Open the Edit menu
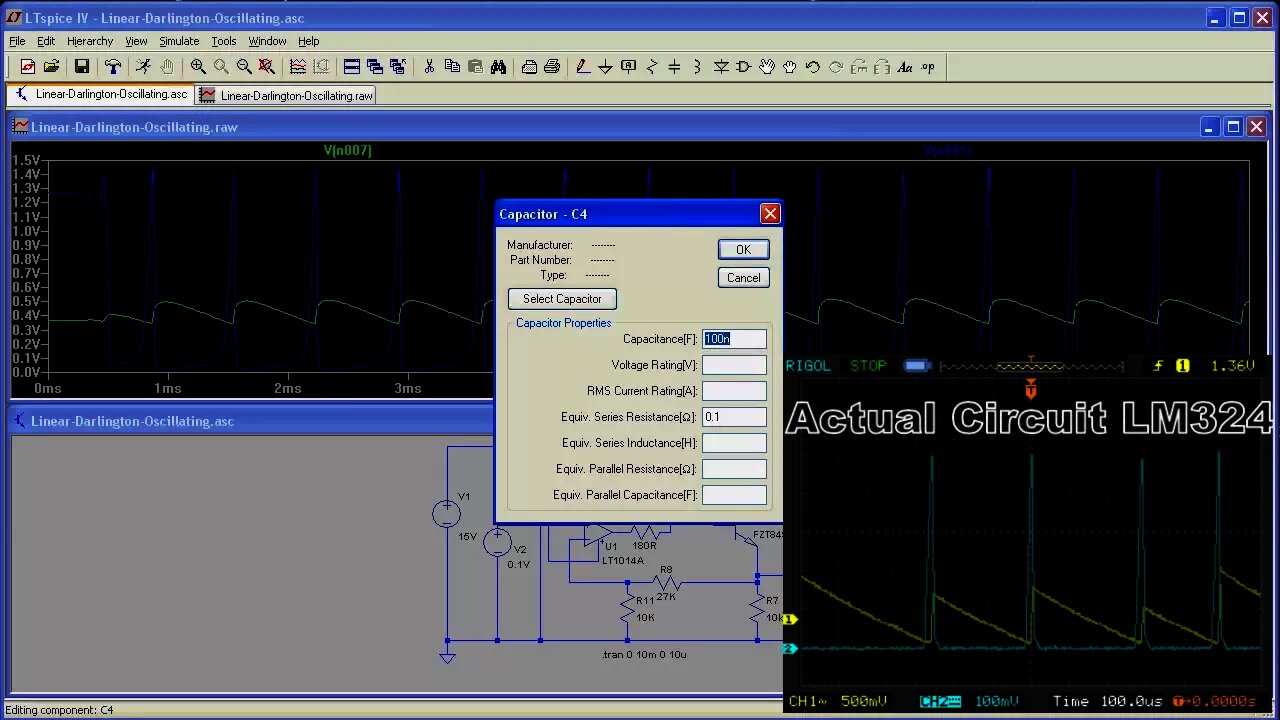The image size is (1280, 720). (x=46, y=41)
